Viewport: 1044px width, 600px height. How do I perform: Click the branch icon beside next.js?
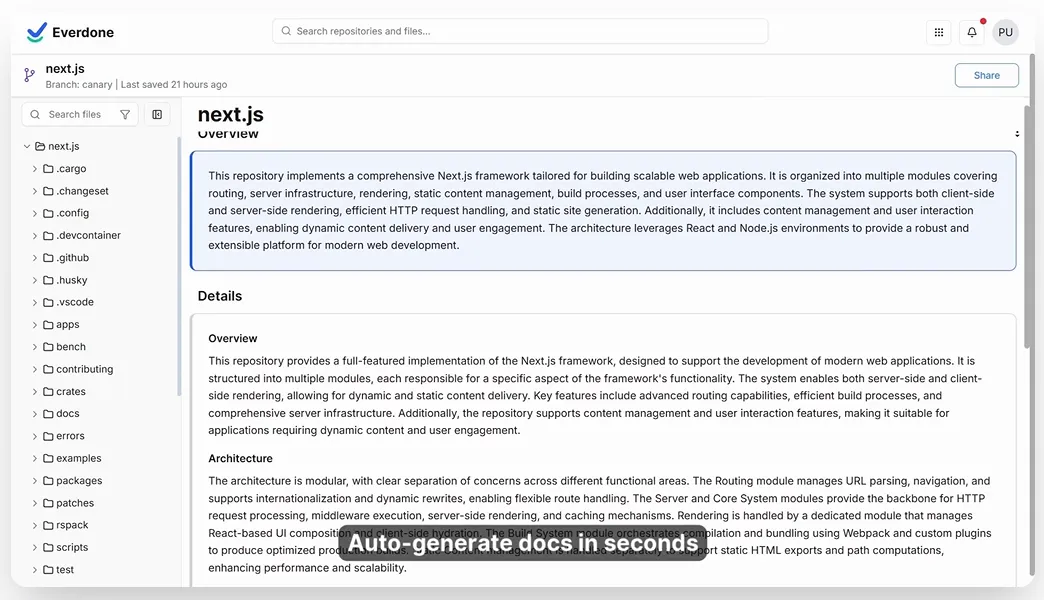click(x=30, y=75)
